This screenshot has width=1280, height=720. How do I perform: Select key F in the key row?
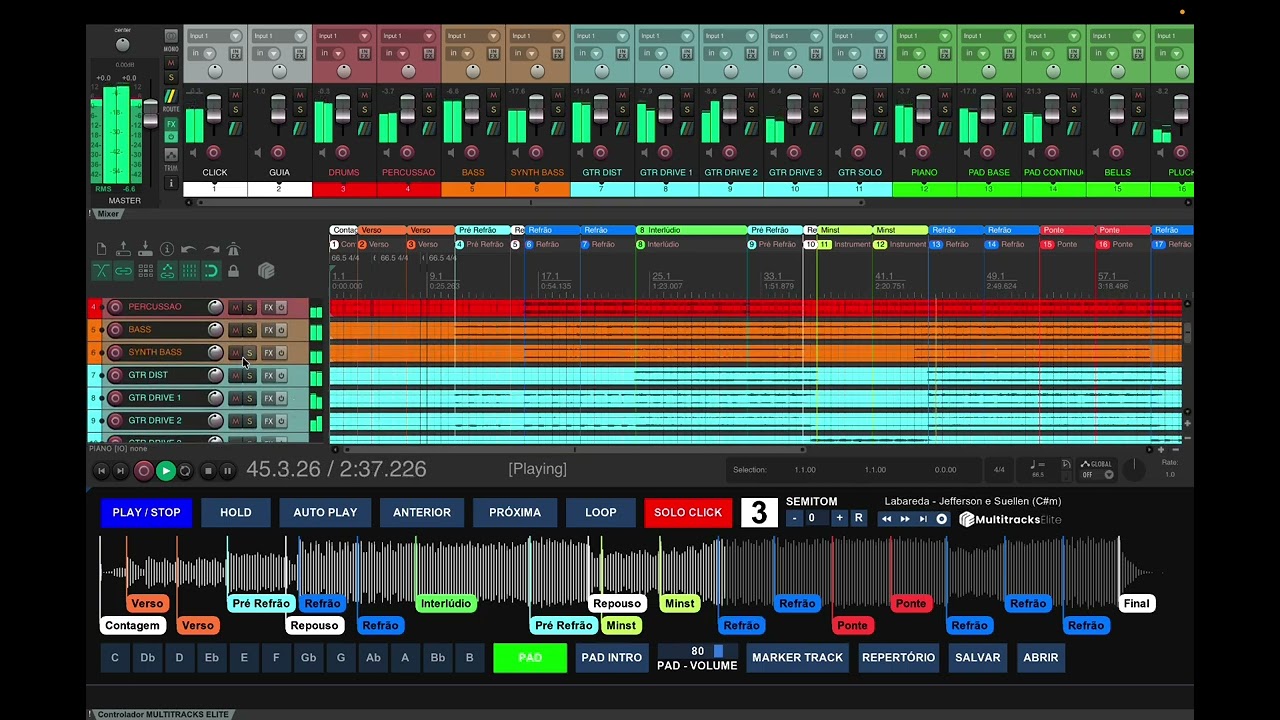click(x=276, y=657)
